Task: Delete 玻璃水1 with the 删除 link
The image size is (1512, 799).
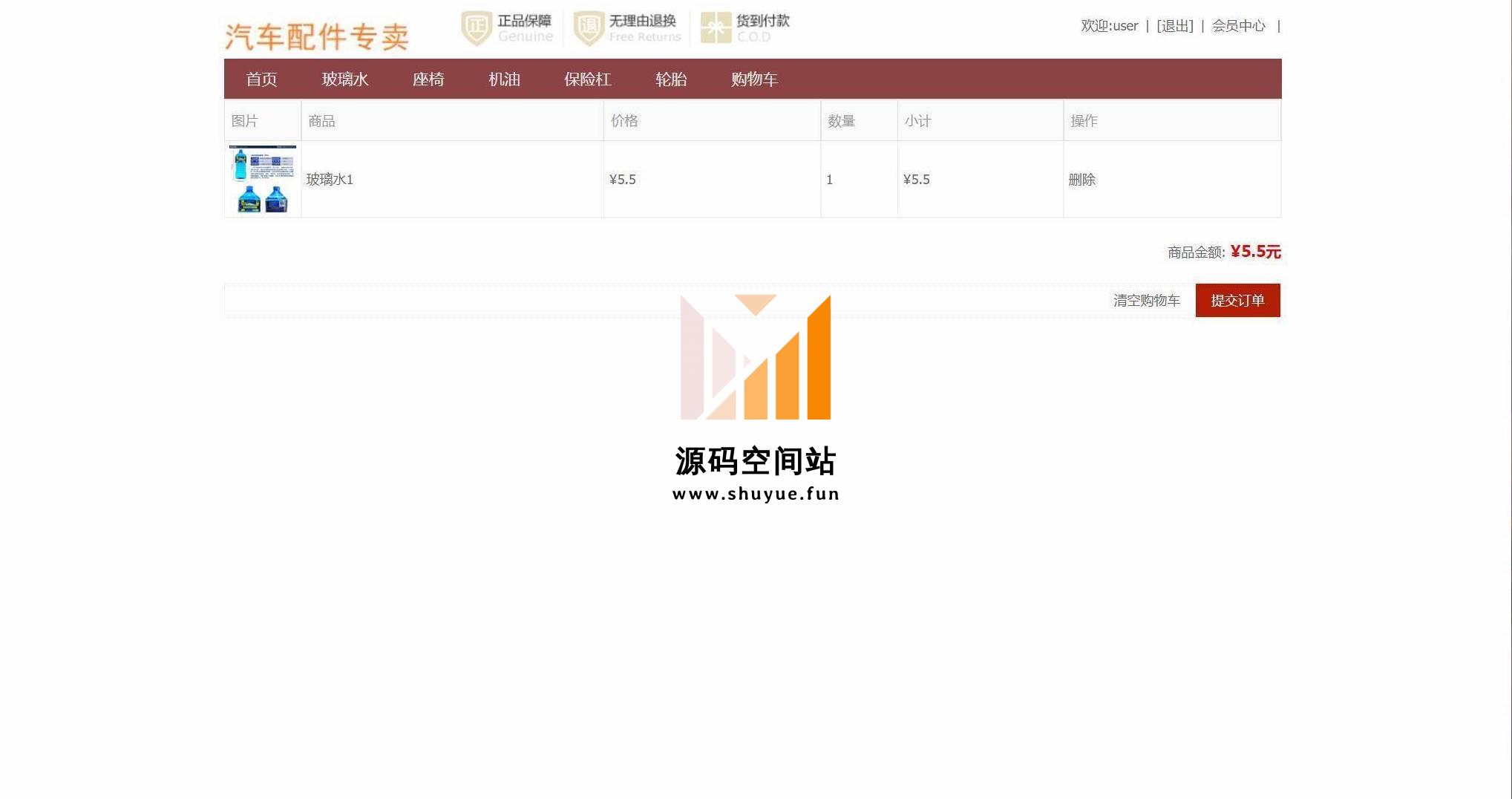Action: pos(1081,180)
